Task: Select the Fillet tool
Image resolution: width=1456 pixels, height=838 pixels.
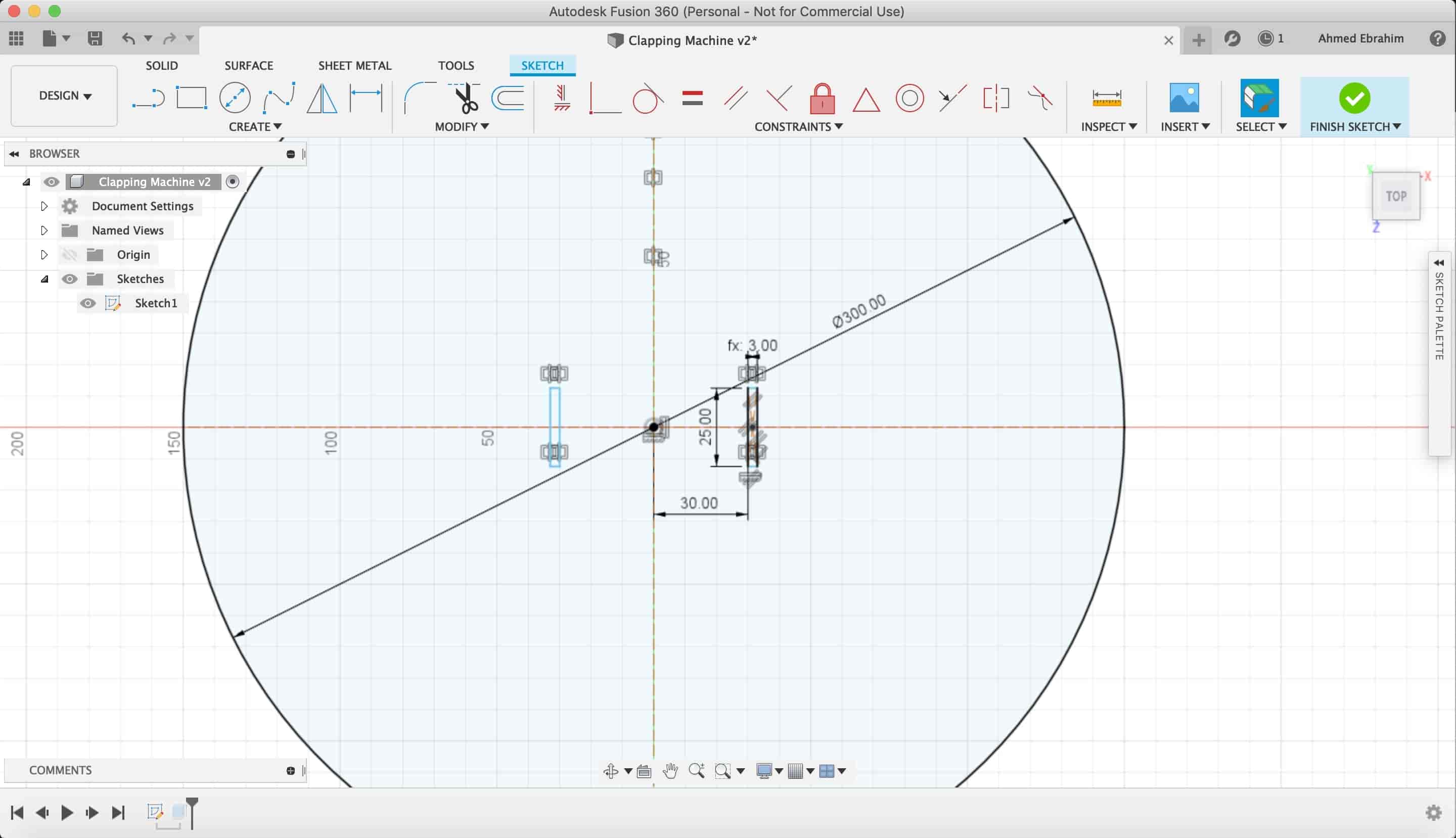Action: coord(419,98)
